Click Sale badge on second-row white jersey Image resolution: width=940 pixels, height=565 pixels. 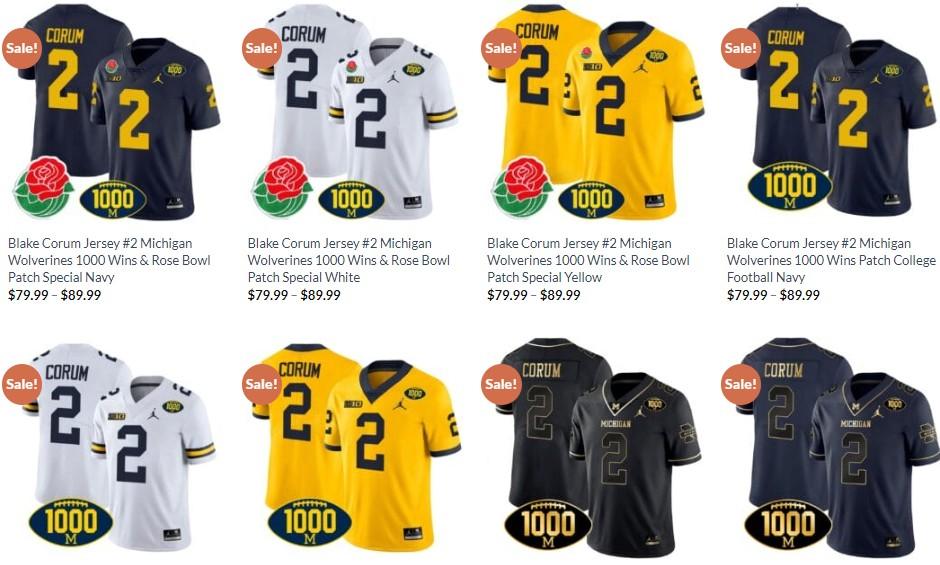coord(22,383)
